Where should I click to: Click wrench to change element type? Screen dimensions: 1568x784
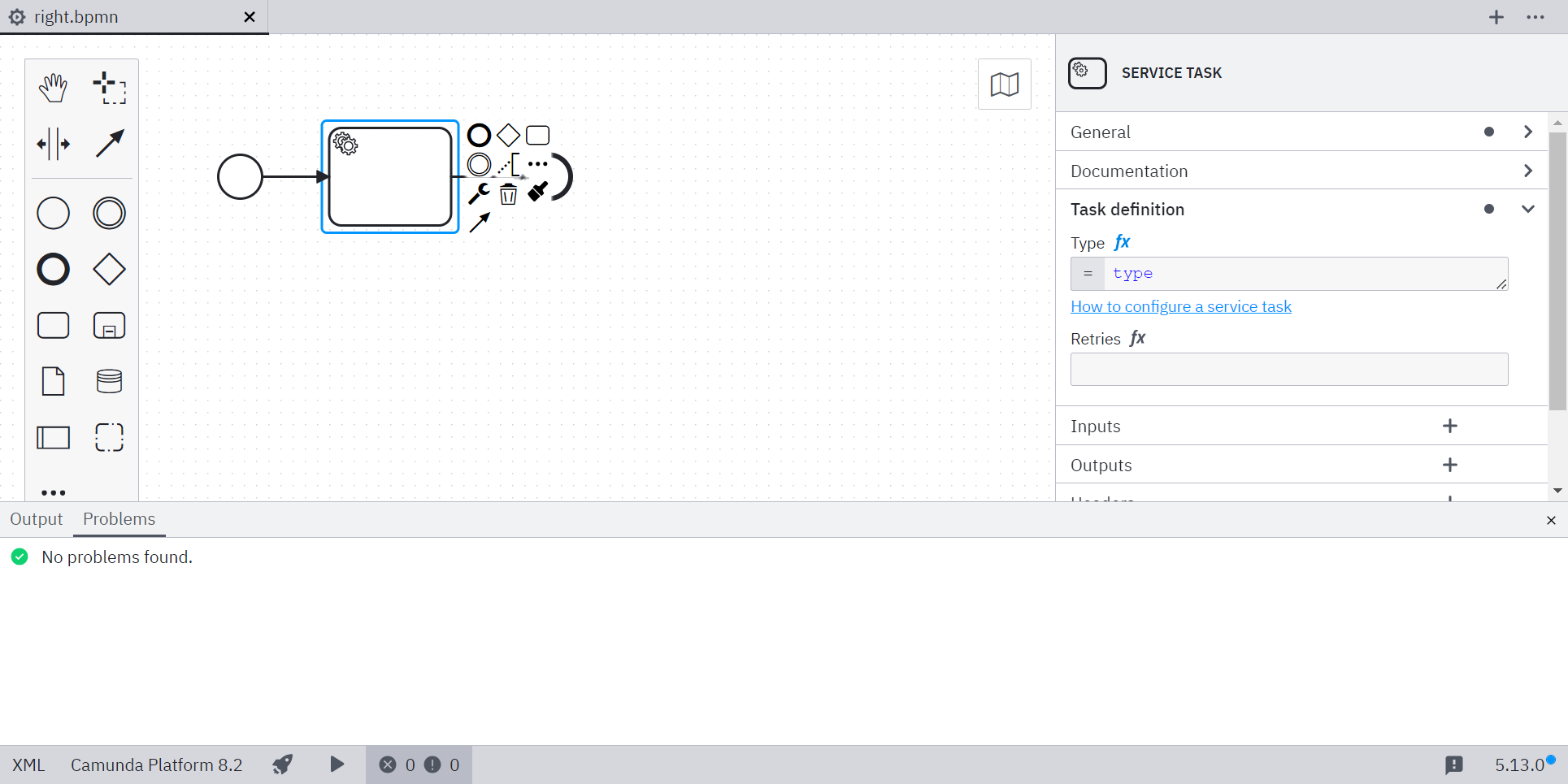click(x=480, y=193)
